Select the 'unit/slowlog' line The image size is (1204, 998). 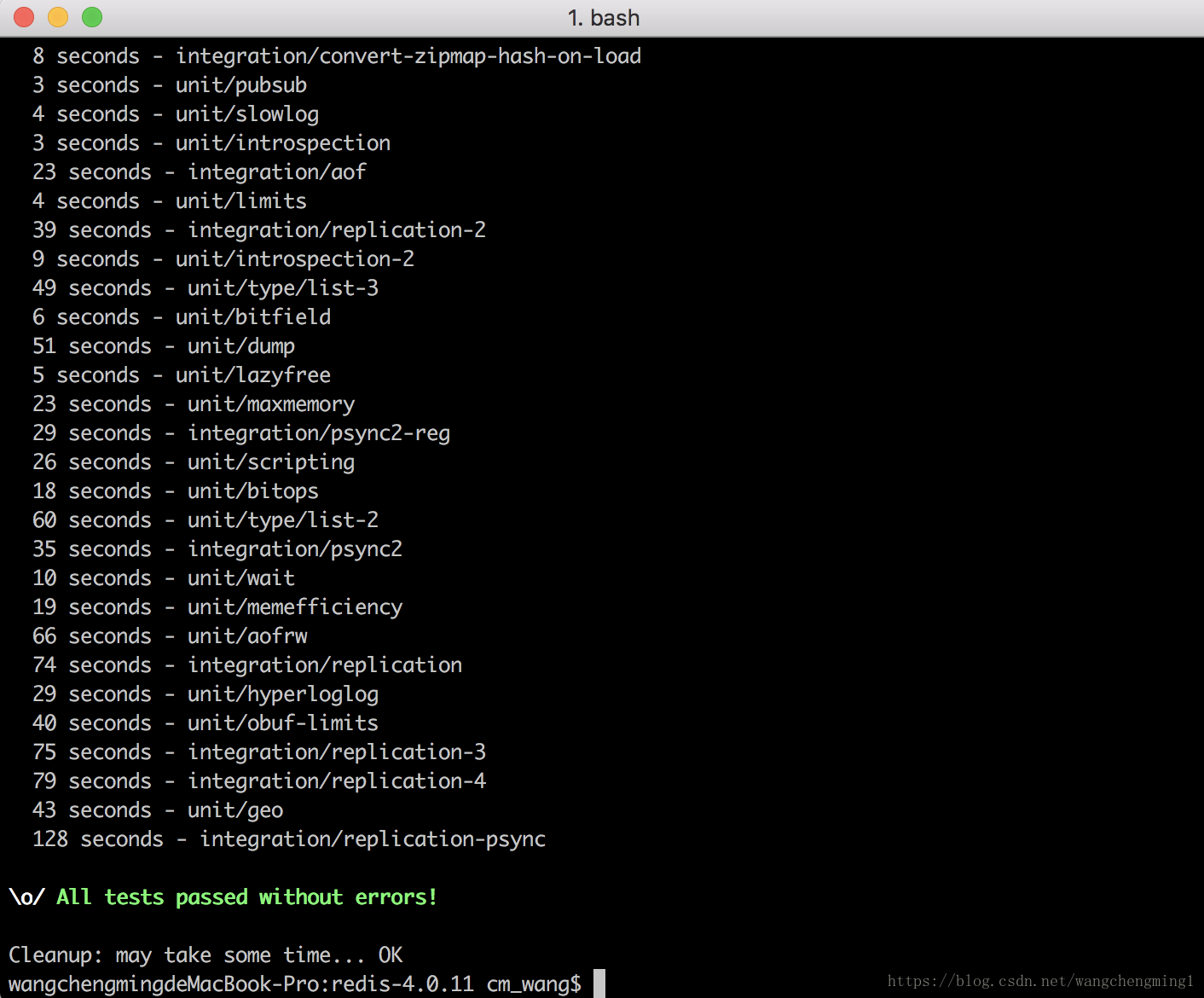[x=176, y=114]
